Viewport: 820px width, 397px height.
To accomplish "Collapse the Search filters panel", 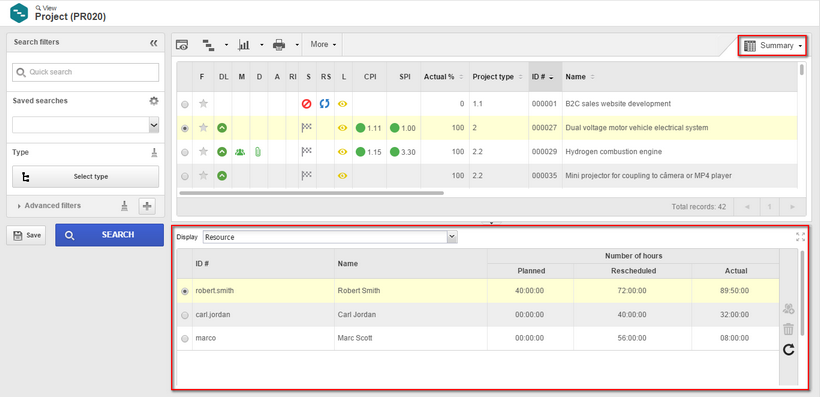I will pos(153,43).
